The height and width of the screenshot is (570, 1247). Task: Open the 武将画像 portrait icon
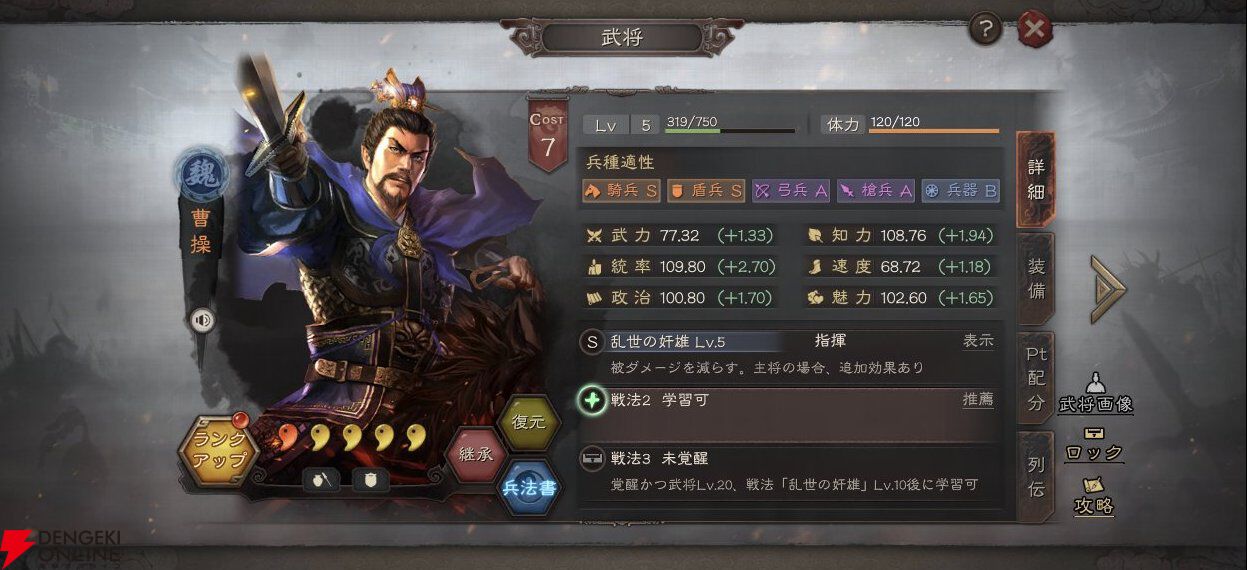[x=1095, y=394]
